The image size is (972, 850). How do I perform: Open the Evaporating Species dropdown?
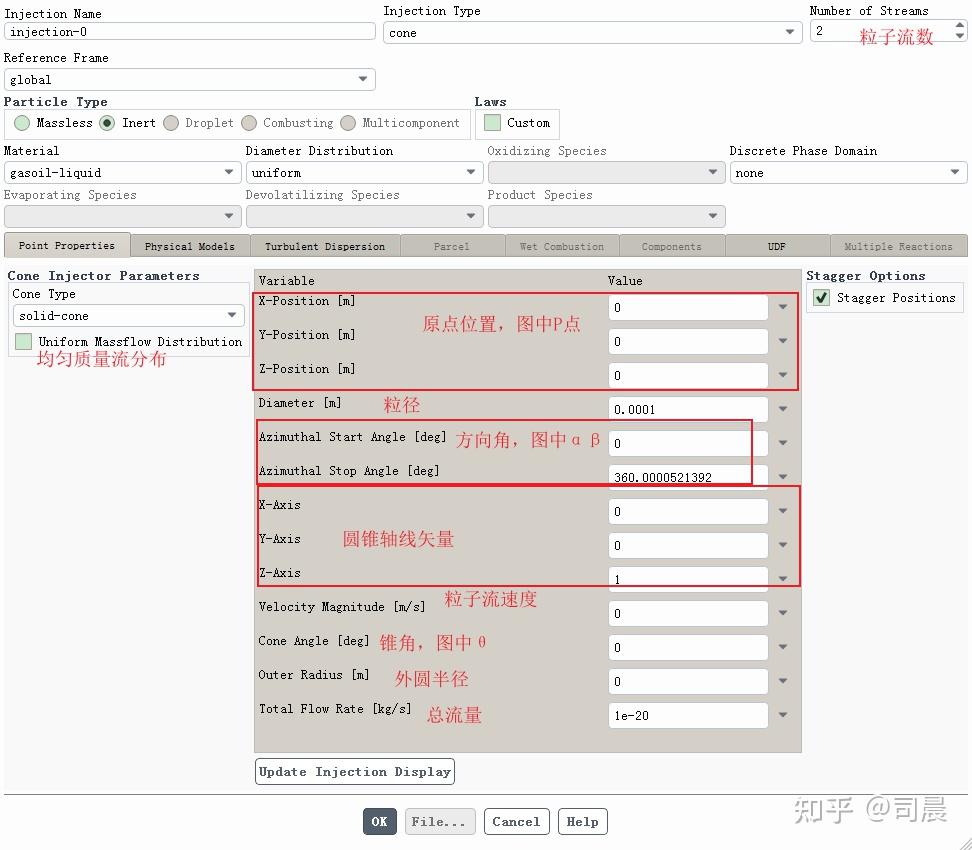tap(123, 216)
